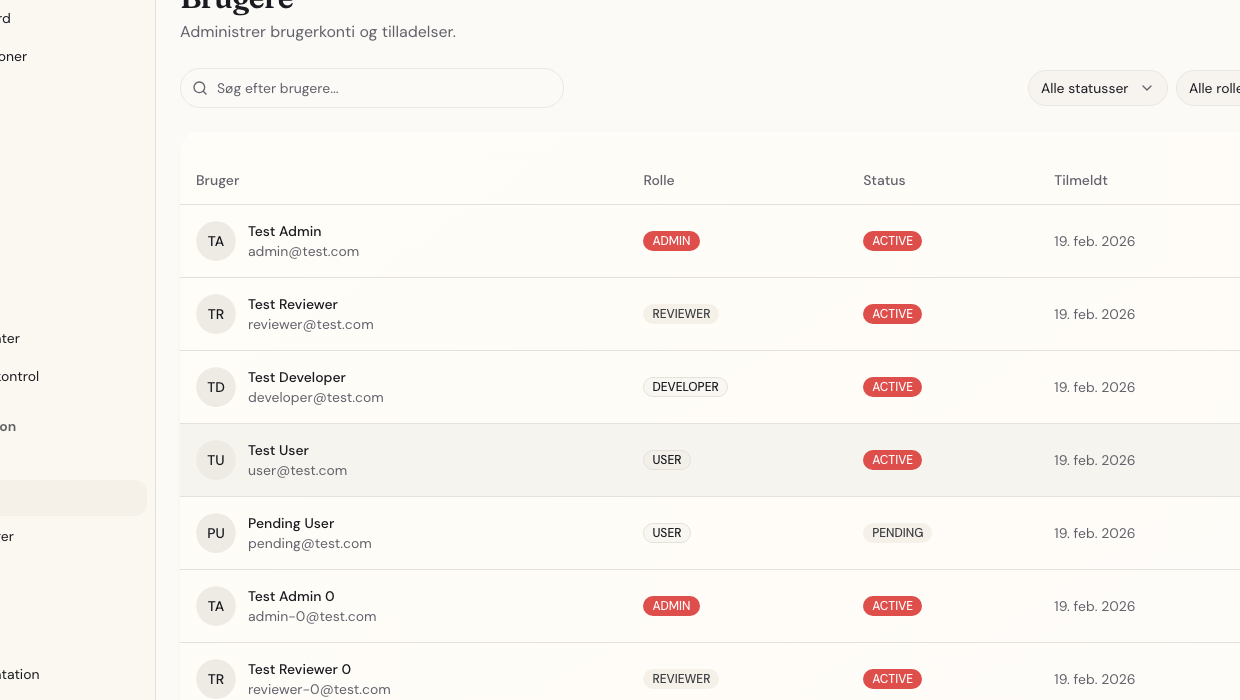Screen dimensions: 1240x700
Task: Select the TD avatar for Test Developer
Action: click(x=216, y=387)
